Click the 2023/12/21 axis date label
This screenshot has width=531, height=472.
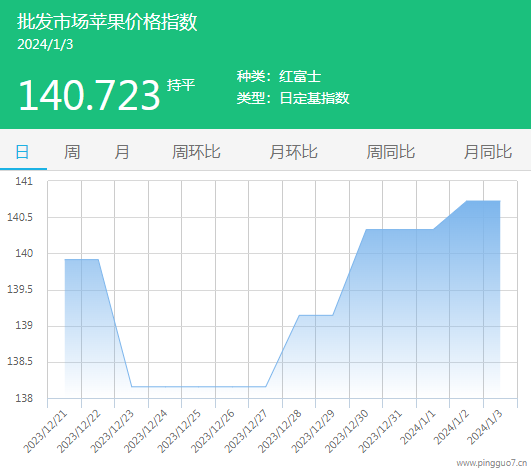coord(45,431)
